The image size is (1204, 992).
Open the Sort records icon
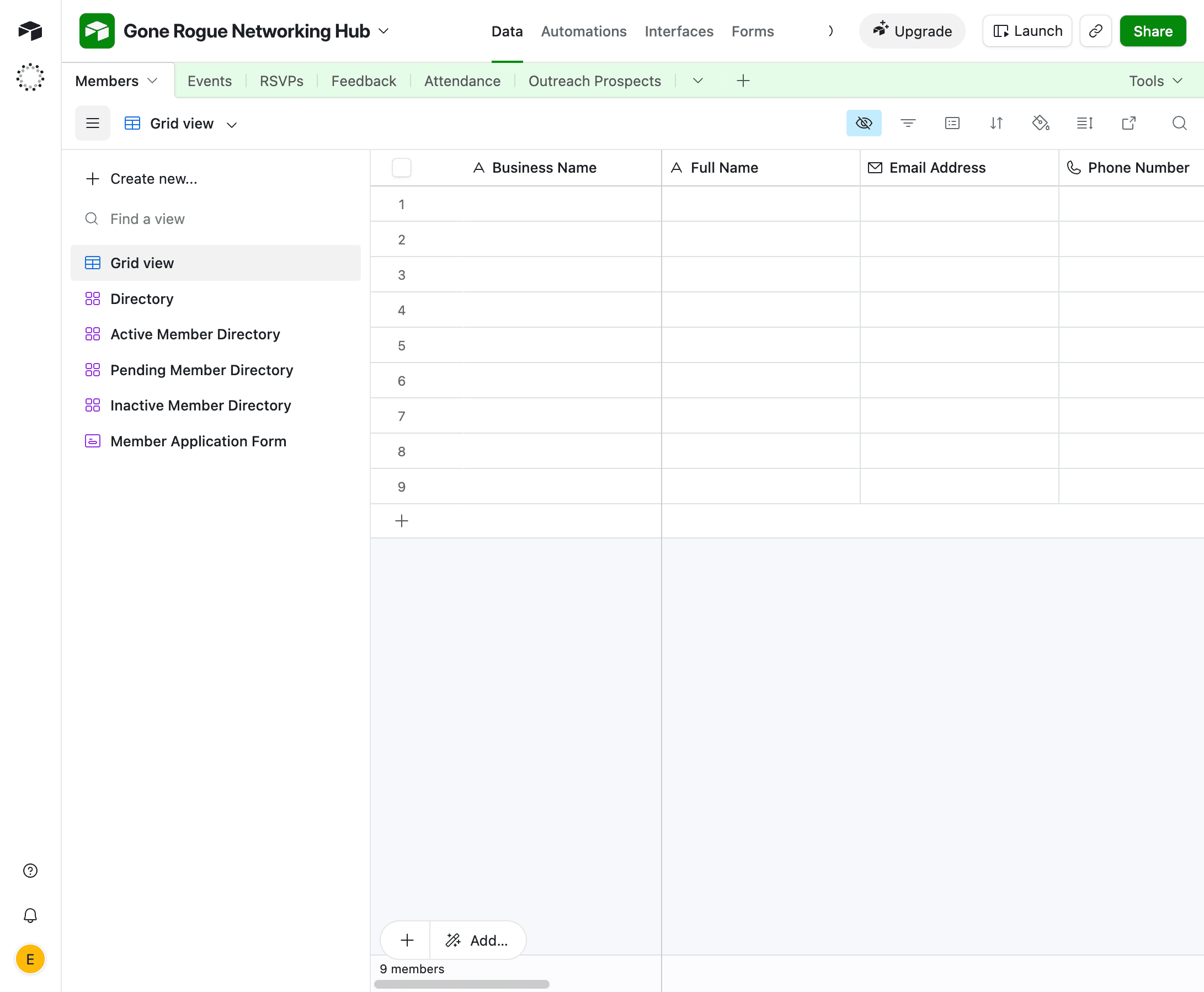pyautogui.click(x=996, y=124)
